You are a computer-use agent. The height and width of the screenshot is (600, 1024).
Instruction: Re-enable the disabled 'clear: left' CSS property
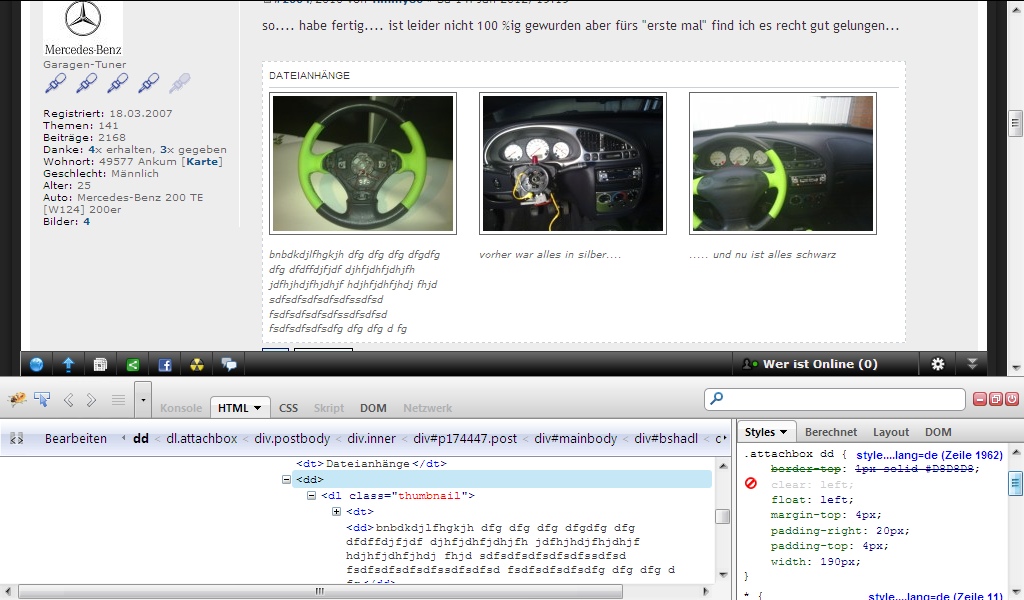click(750, 484)
